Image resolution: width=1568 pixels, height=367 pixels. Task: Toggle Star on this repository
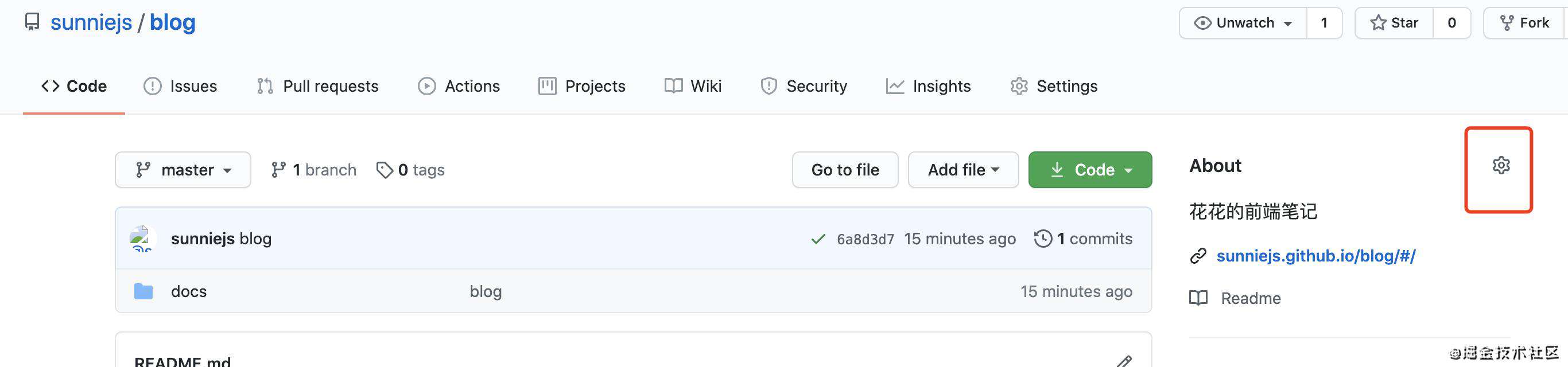[1395, 23]
